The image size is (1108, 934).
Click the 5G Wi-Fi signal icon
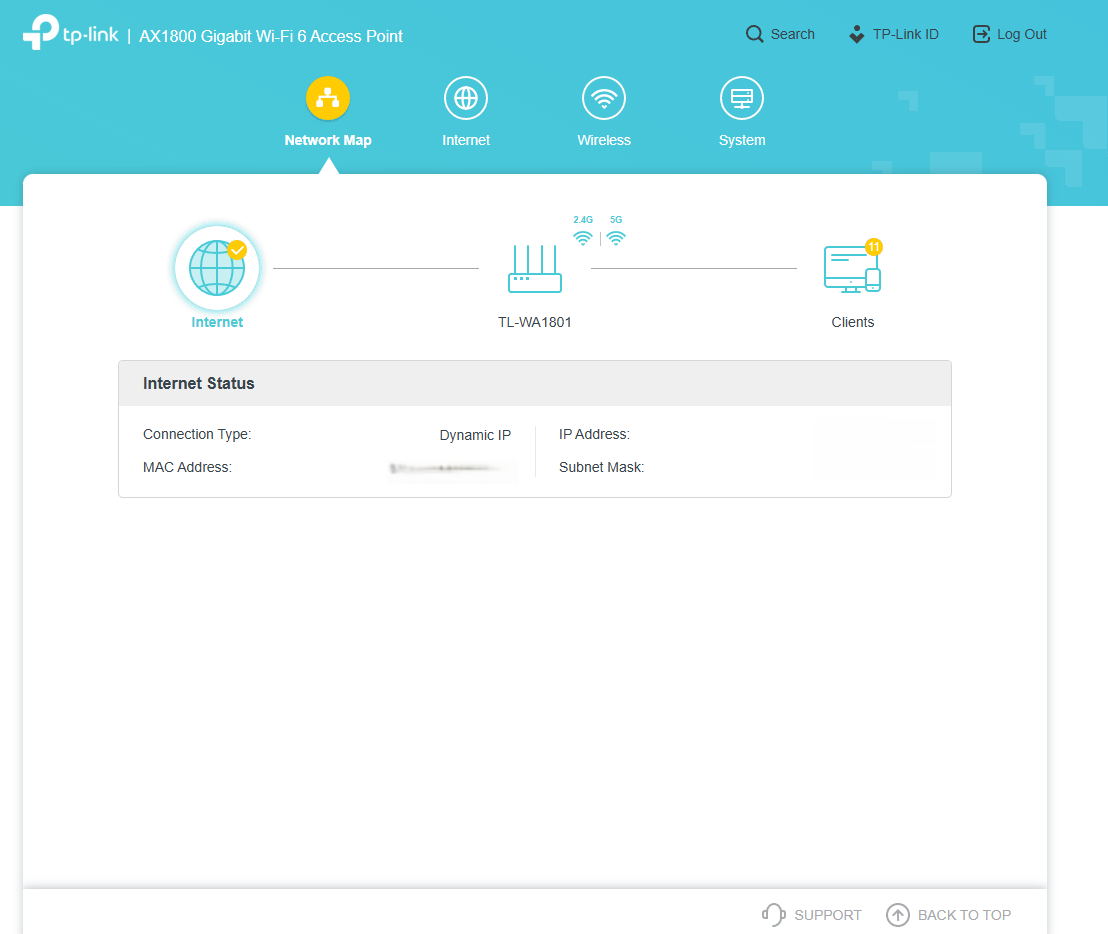(x=616, y=238)
